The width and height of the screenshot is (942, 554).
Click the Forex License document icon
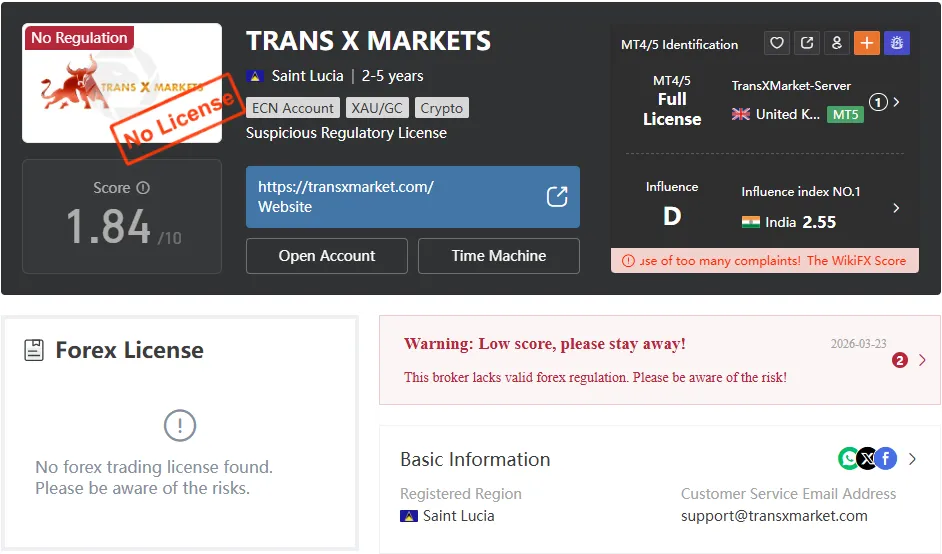click(x=34, y=350)
